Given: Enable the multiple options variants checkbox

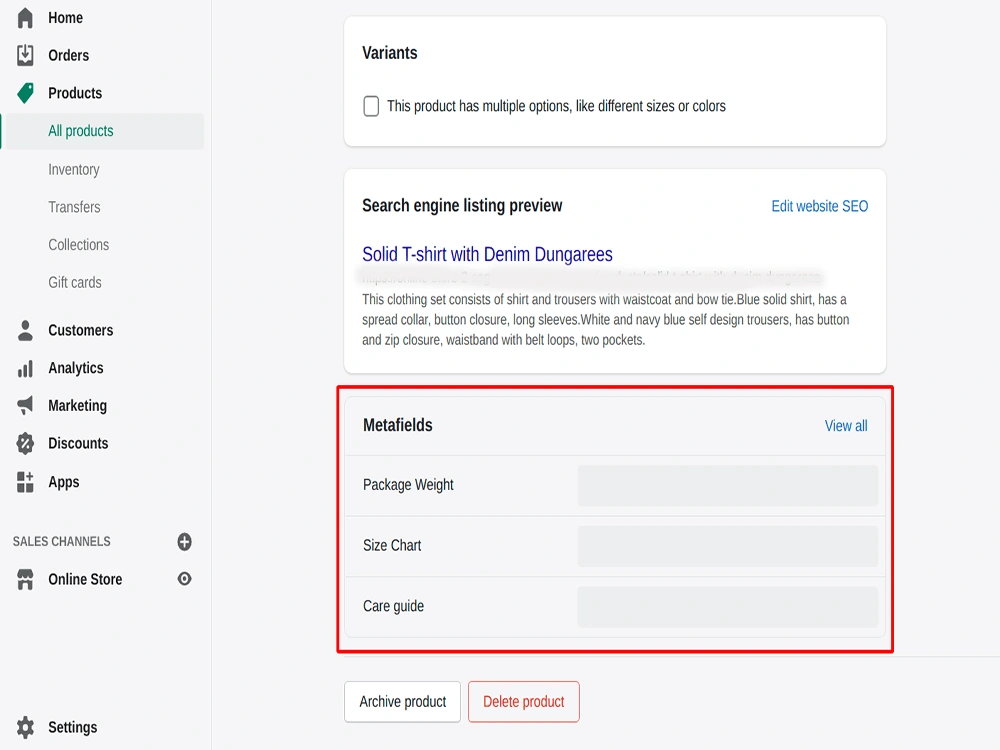Looking at the screenshot, I should point(371,106).
